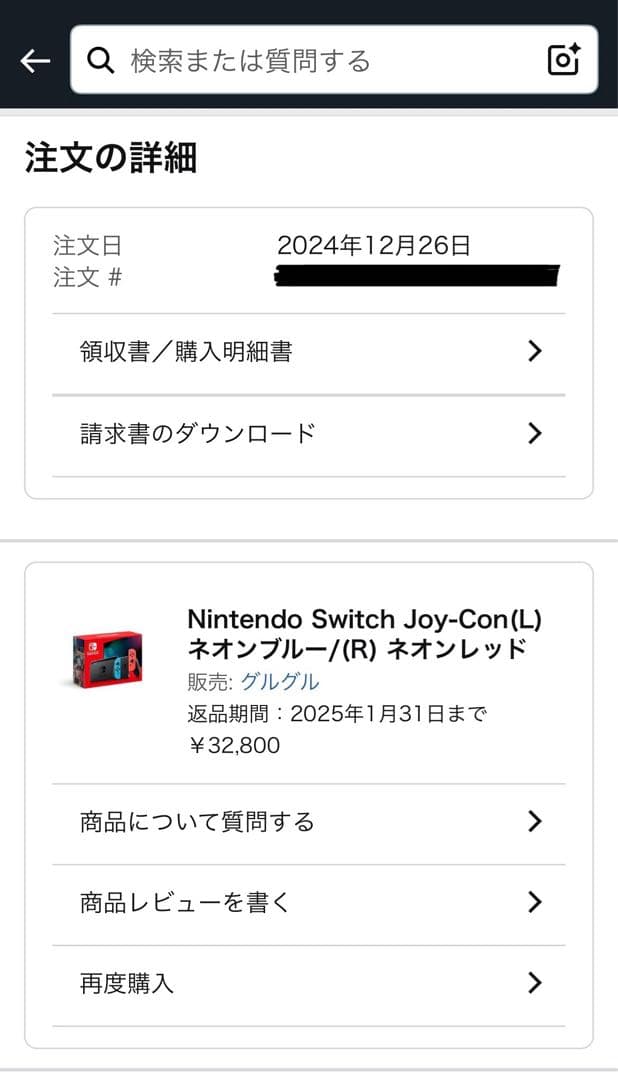The height and width of the screenshot is (1080, 618).
Task: Open the camera search icon
Action: [562, 59]
